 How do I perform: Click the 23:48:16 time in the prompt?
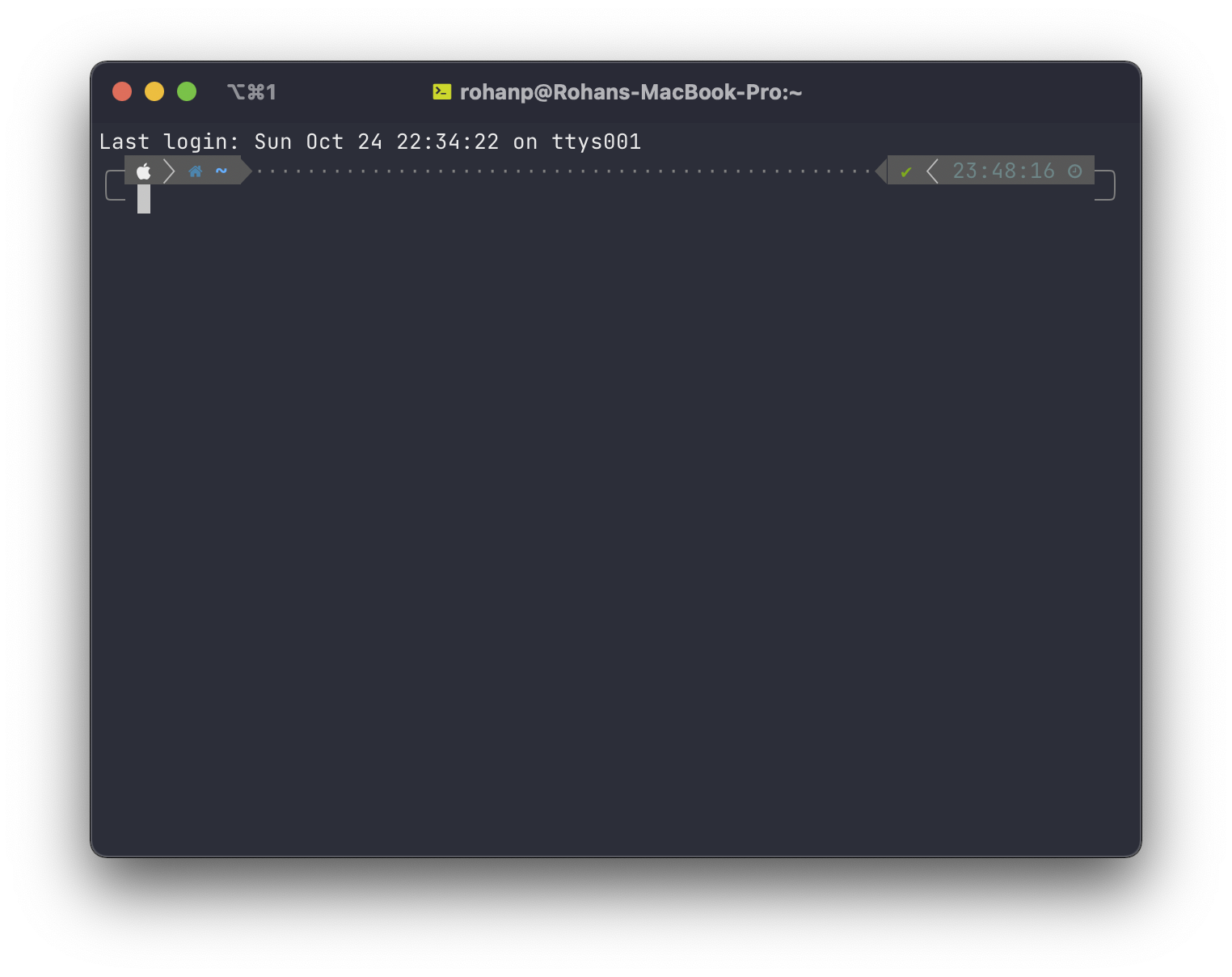(x=1003, y=171)
